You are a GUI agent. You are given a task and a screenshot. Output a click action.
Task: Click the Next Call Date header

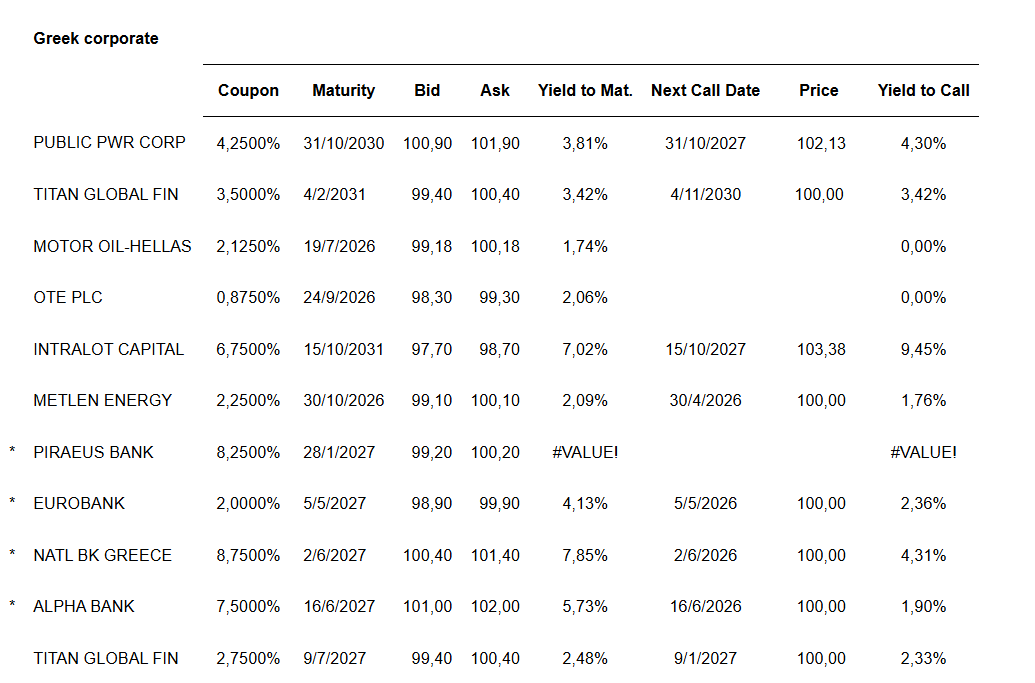[x=705, y=90]
